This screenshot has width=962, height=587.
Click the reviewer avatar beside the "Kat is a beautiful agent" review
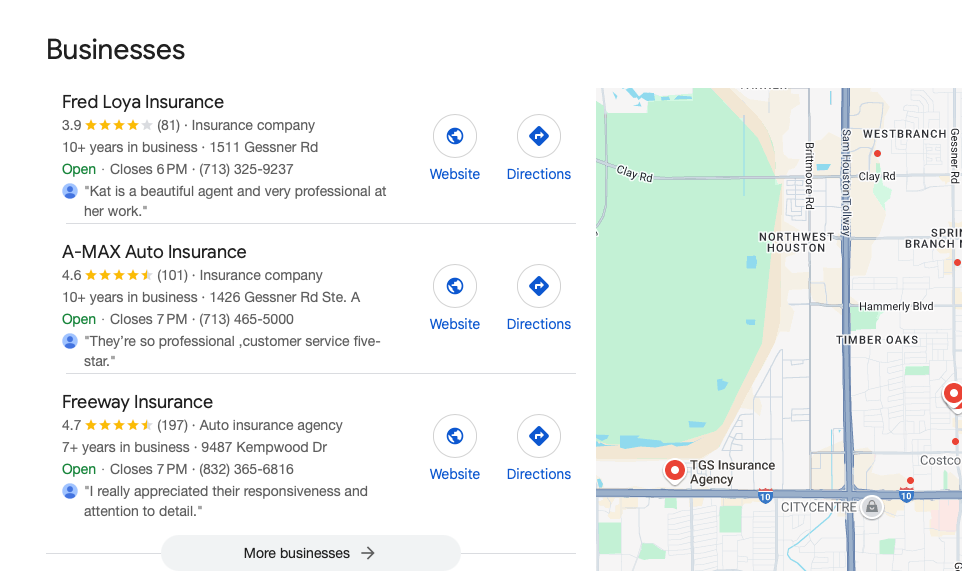[x=70, y=191]
